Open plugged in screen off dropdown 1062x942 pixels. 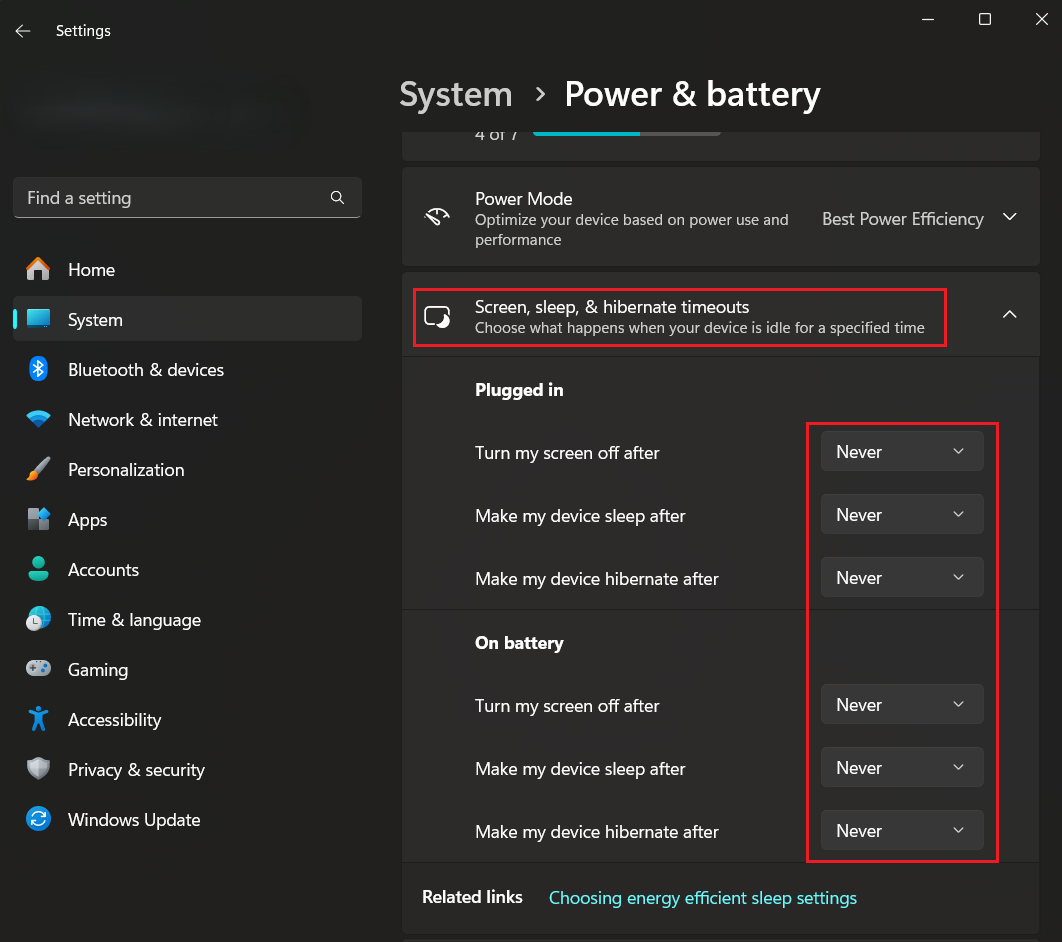901,452
